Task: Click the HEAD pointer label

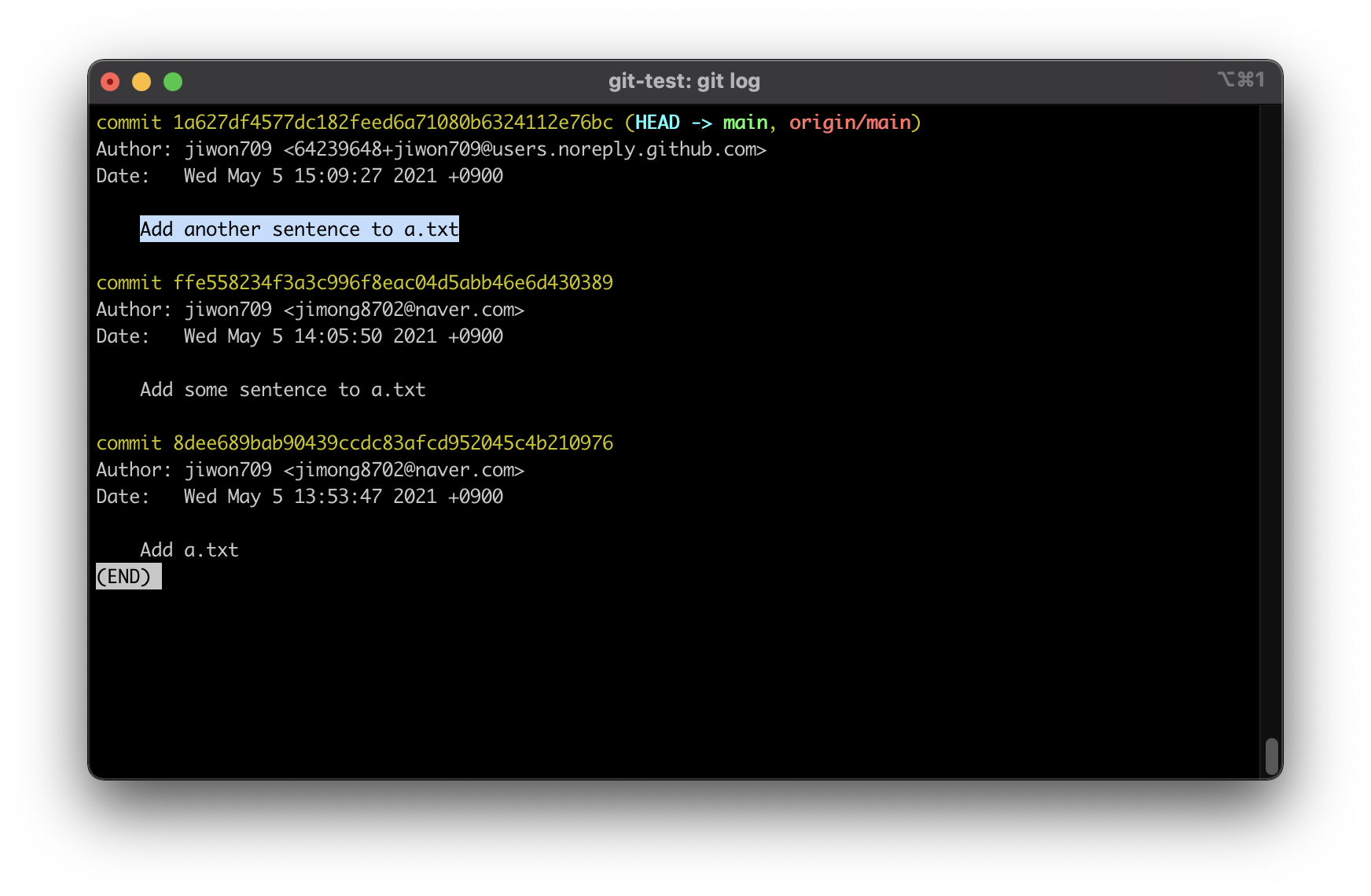Action: [657, 123]
